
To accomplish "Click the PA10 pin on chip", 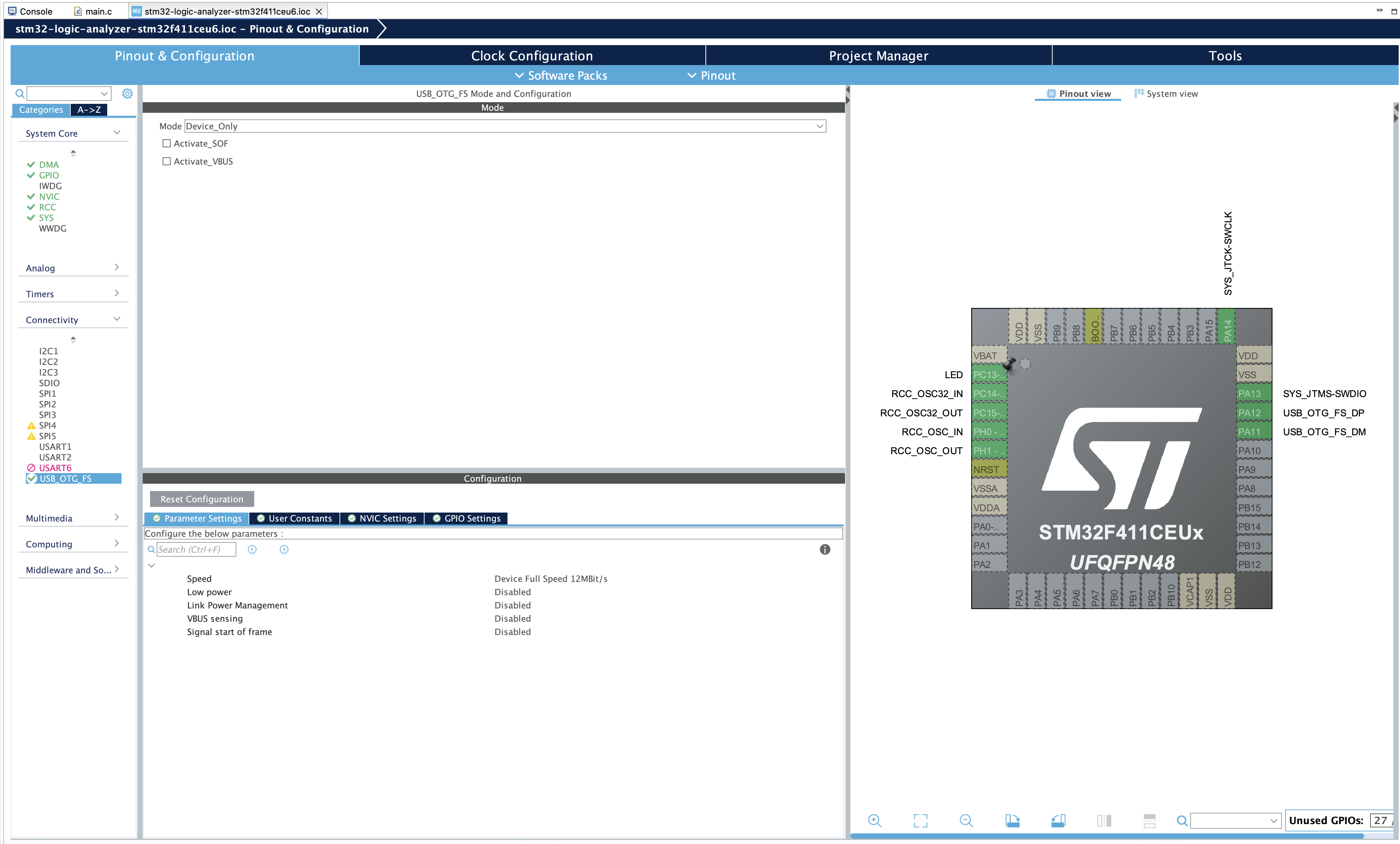I will pos(1253,451).
